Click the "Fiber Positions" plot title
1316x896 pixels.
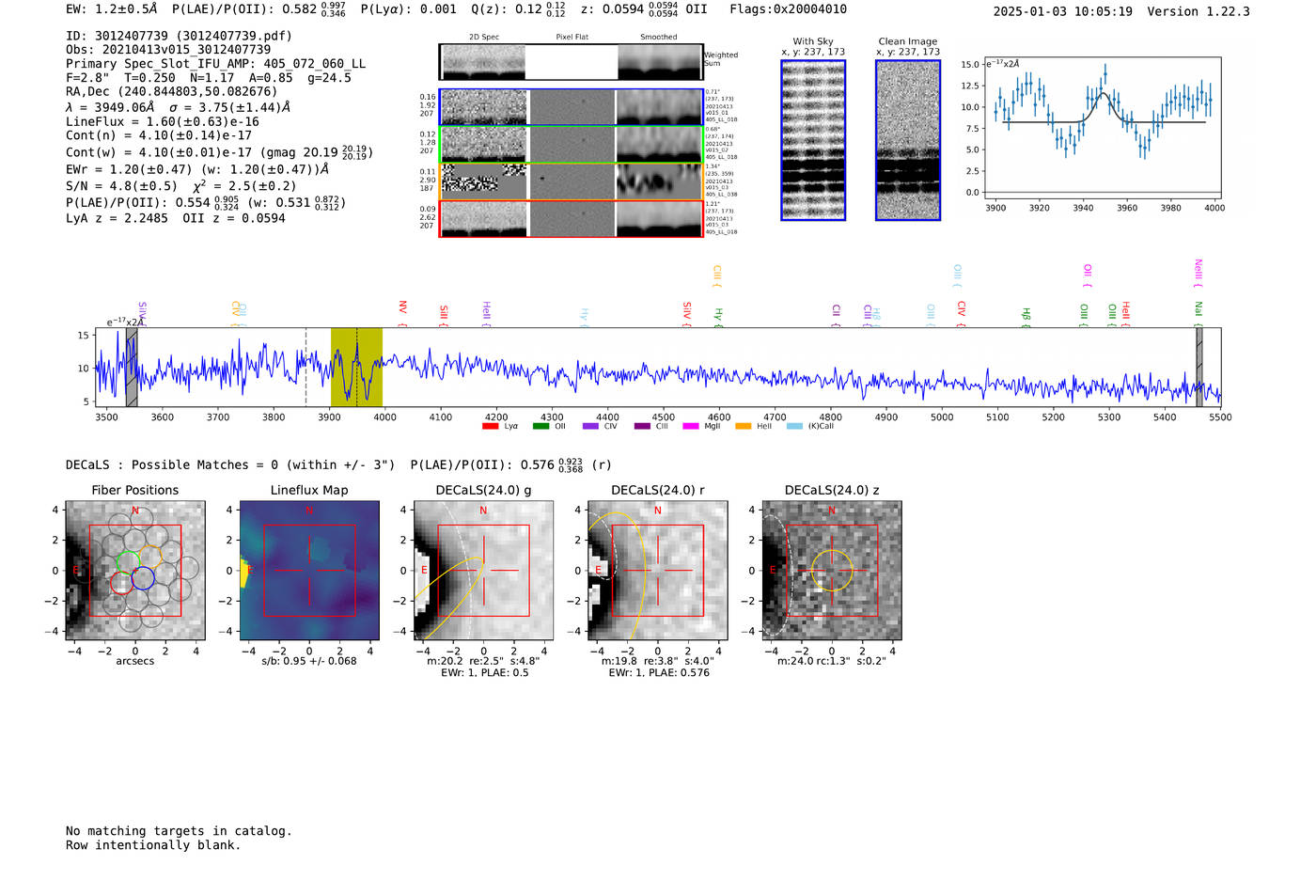(x=135, y=490)
